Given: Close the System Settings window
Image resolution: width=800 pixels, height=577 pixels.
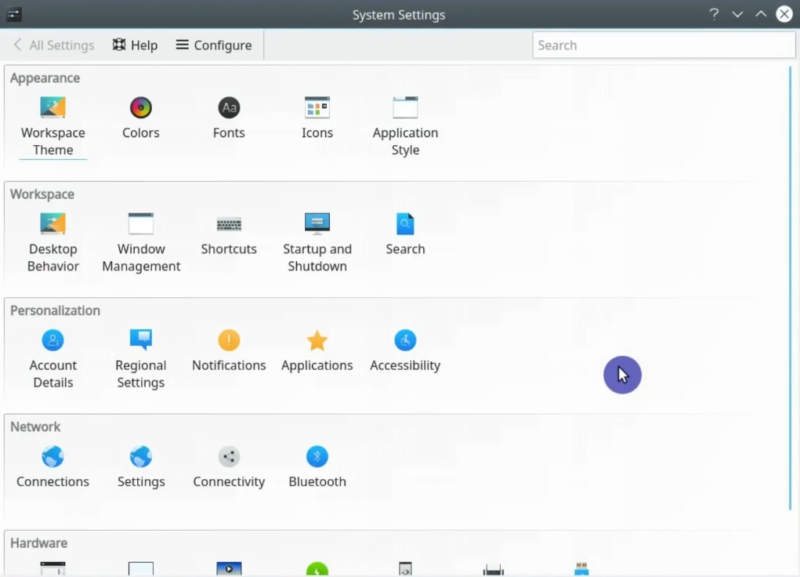Looking at the screenshot, I should [784, 14].
